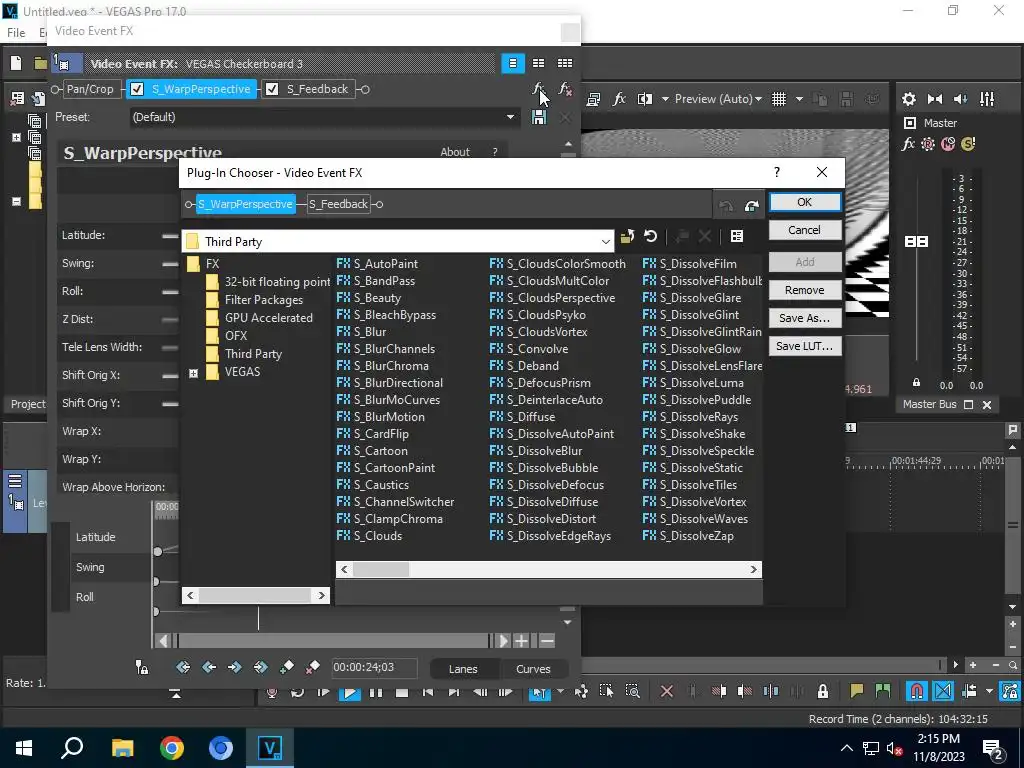The height and width of the screenshot is (768, 1024).
Task: Select Pan/Crop in FX chain
Action: coord(90,89)
